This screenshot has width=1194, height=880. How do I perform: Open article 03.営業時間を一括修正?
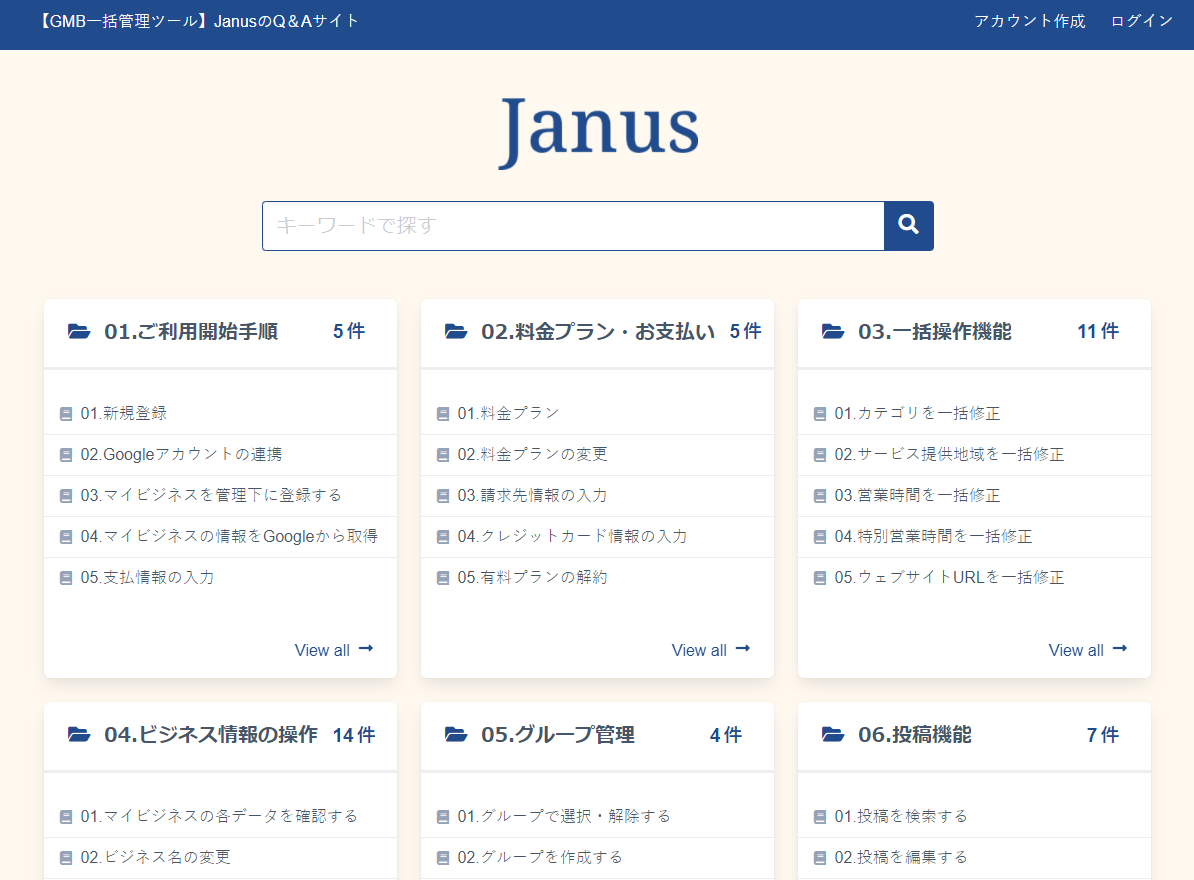[918, 496]
